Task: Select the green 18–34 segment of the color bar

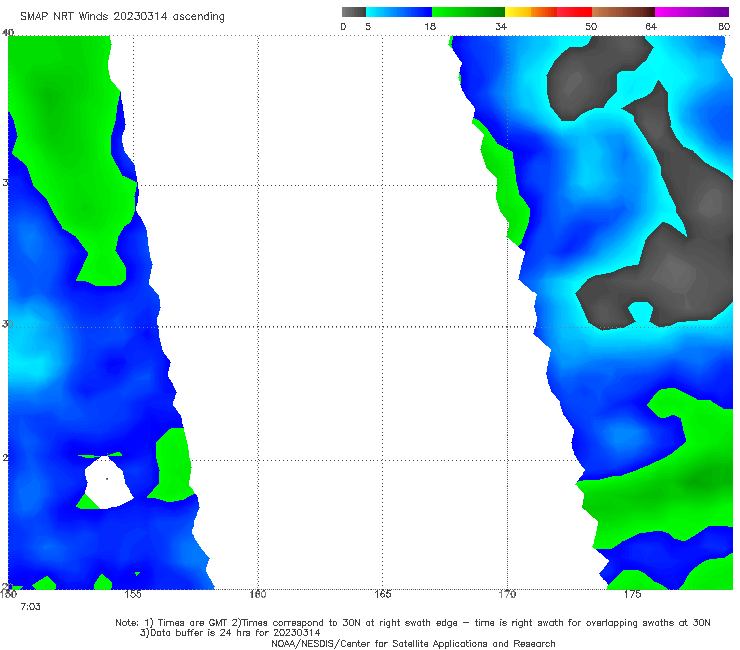Action: pyautogui.click(x=468, y=12)
